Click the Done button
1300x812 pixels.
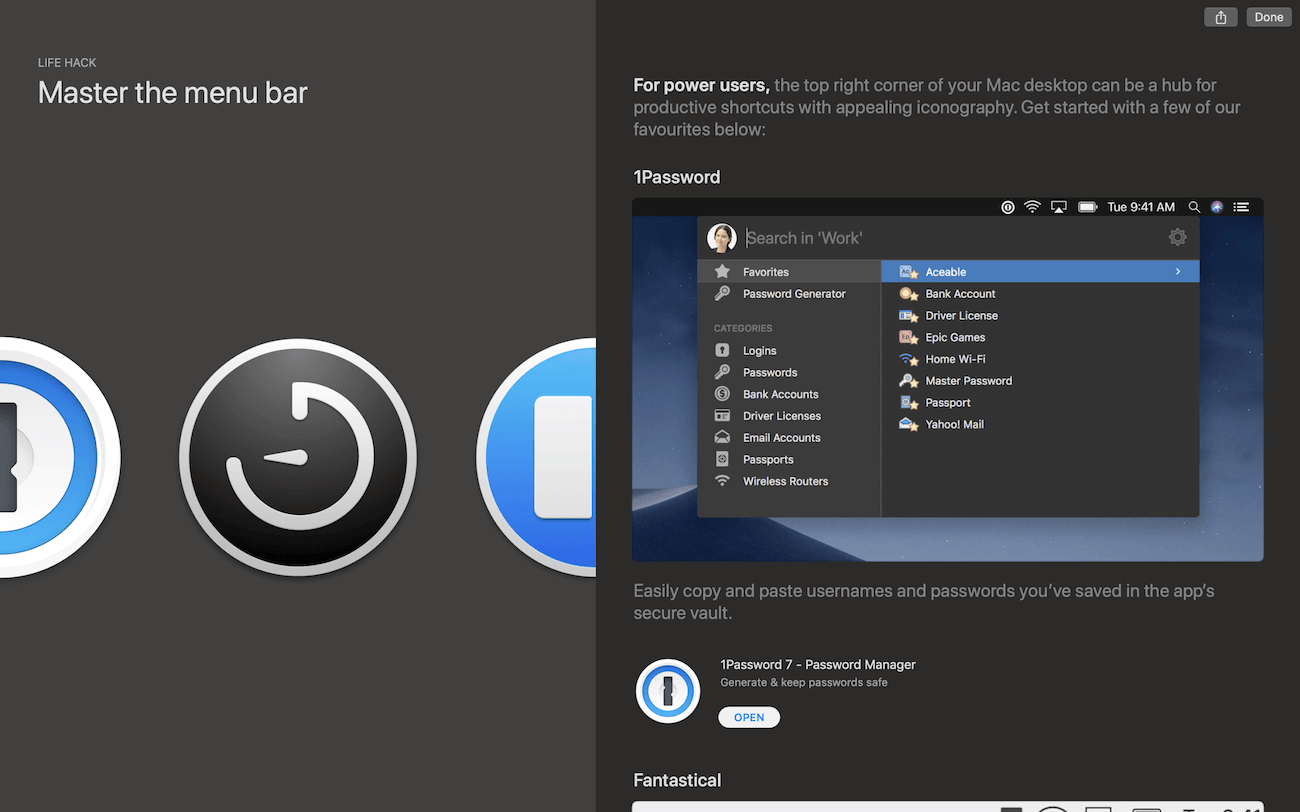coord(1268,16)
